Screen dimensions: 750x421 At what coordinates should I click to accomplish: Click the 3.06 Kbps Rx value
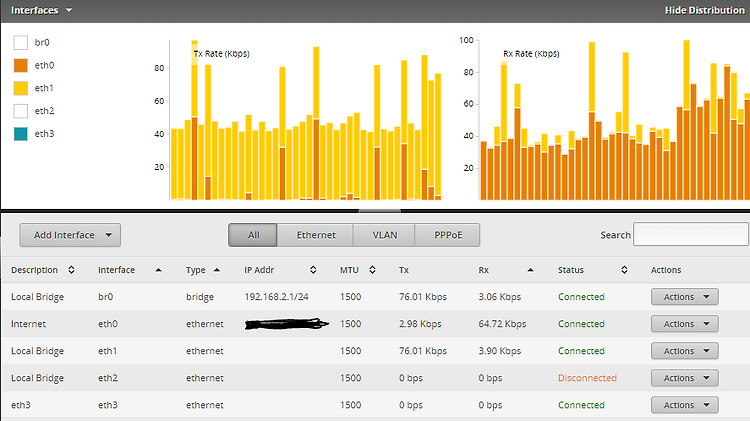[x=499, y=297]
